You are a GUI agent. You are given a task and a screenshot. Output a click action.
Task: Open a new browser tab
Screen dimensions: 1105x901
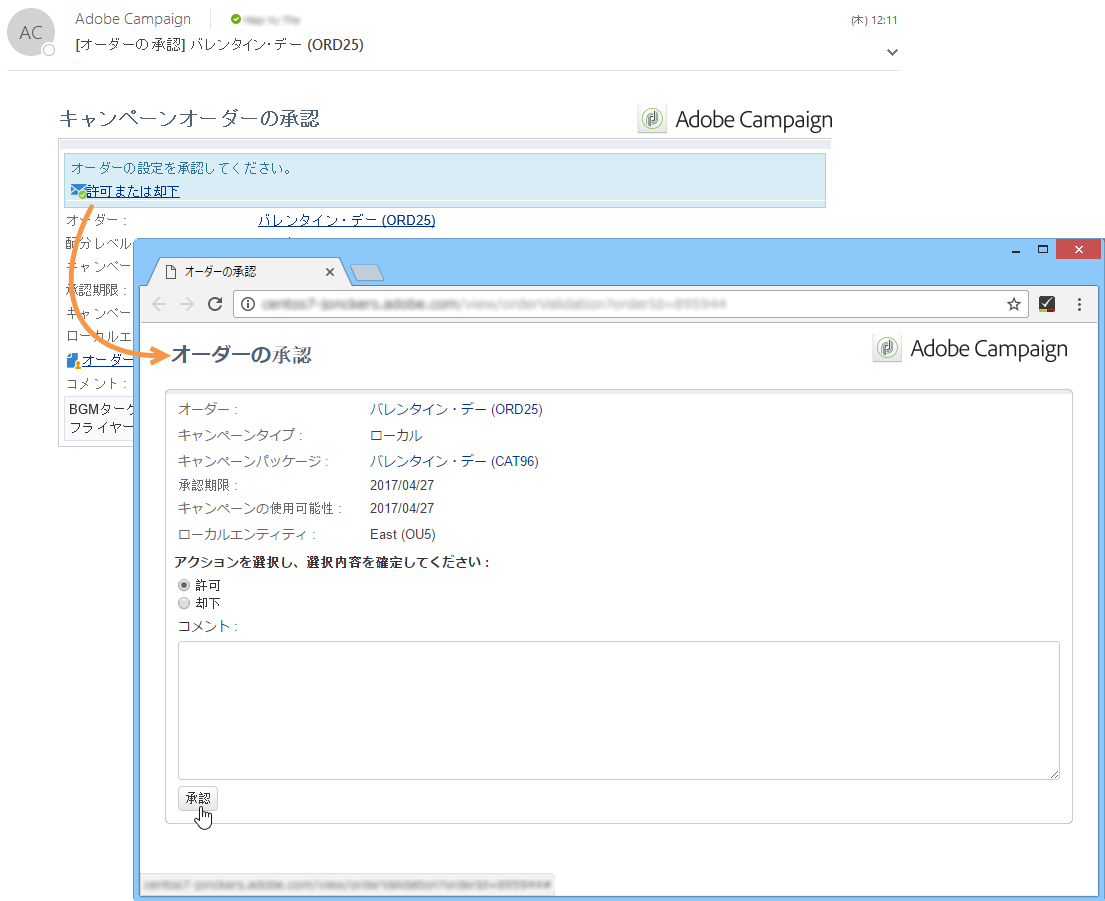point(366,273)
